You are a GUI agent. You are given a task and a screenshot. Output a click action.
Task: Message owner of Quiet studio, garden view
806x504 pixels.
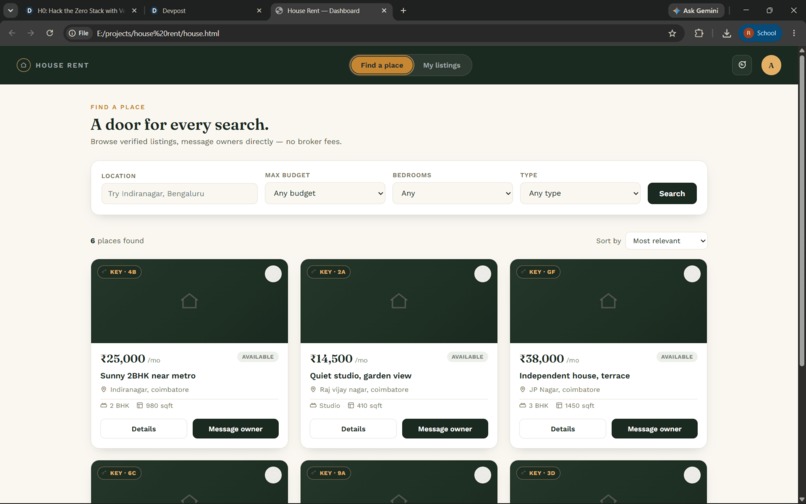pos(445,429)
